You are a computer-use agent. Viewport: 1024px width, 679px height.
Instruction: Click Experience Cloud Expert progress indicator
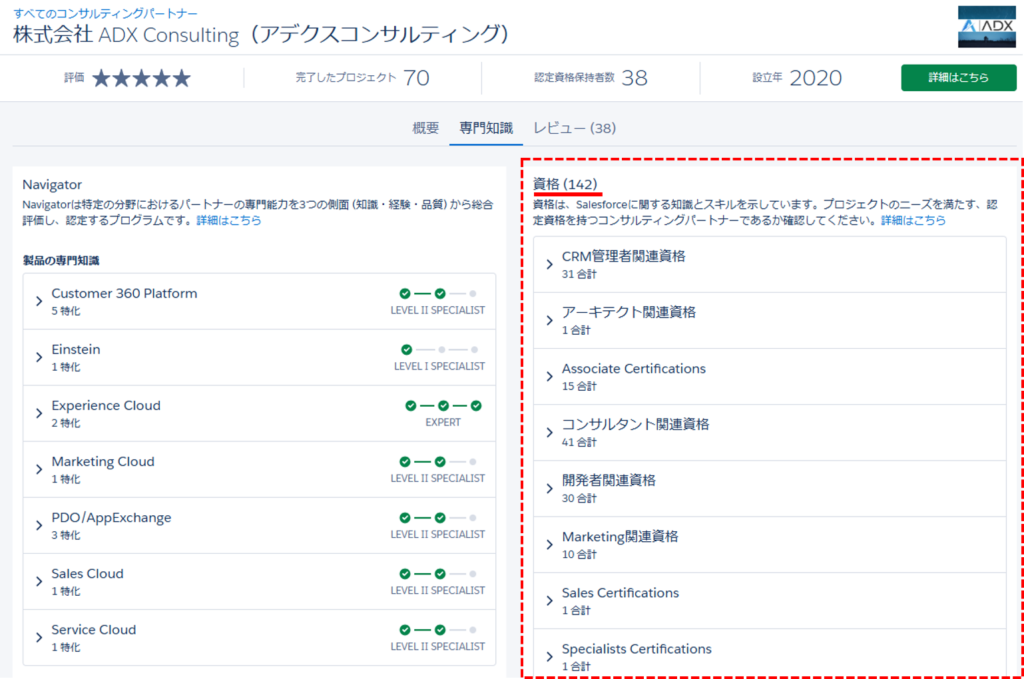(443, 406)
